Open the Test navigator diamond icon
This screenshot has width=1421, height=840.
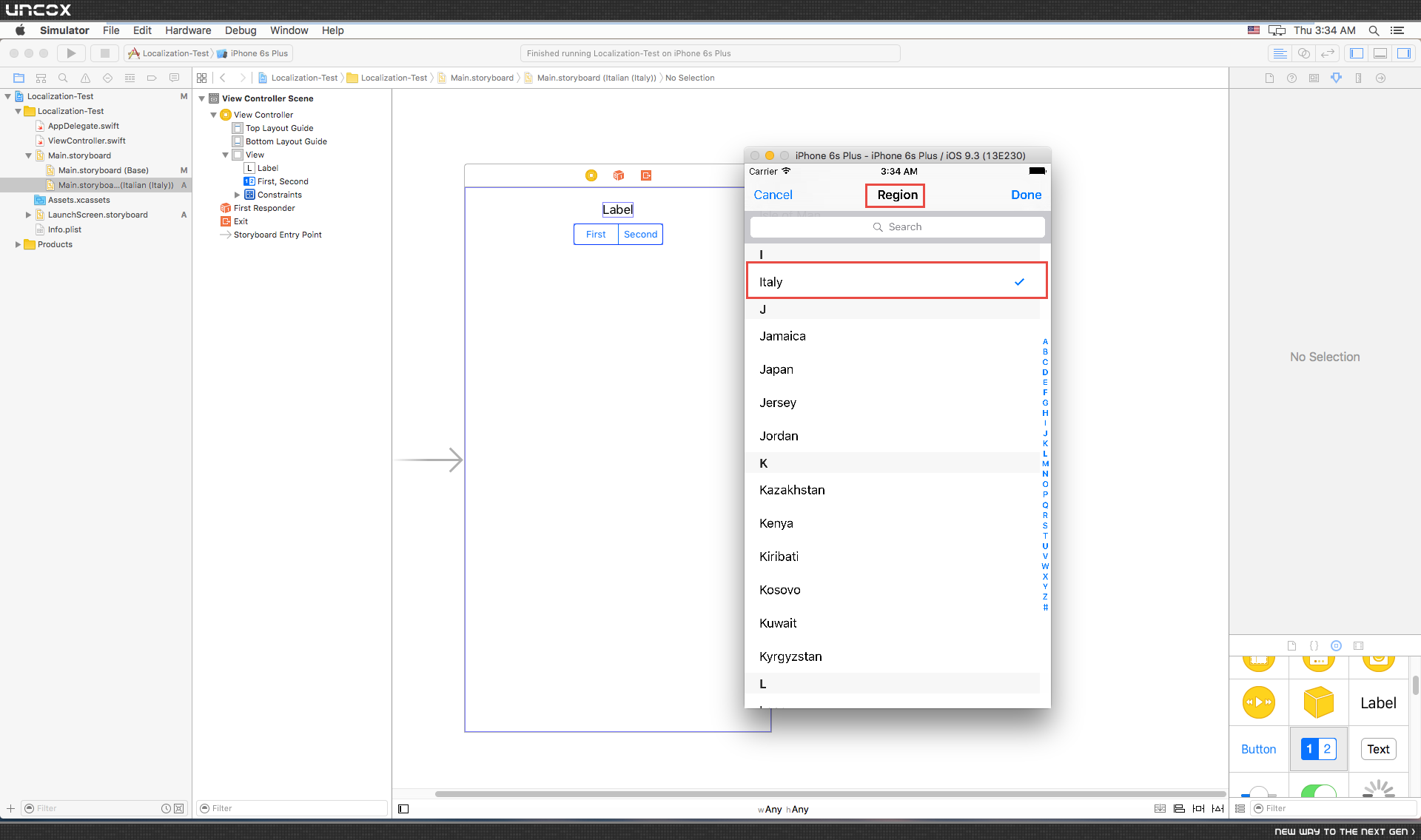coord(108,78)
